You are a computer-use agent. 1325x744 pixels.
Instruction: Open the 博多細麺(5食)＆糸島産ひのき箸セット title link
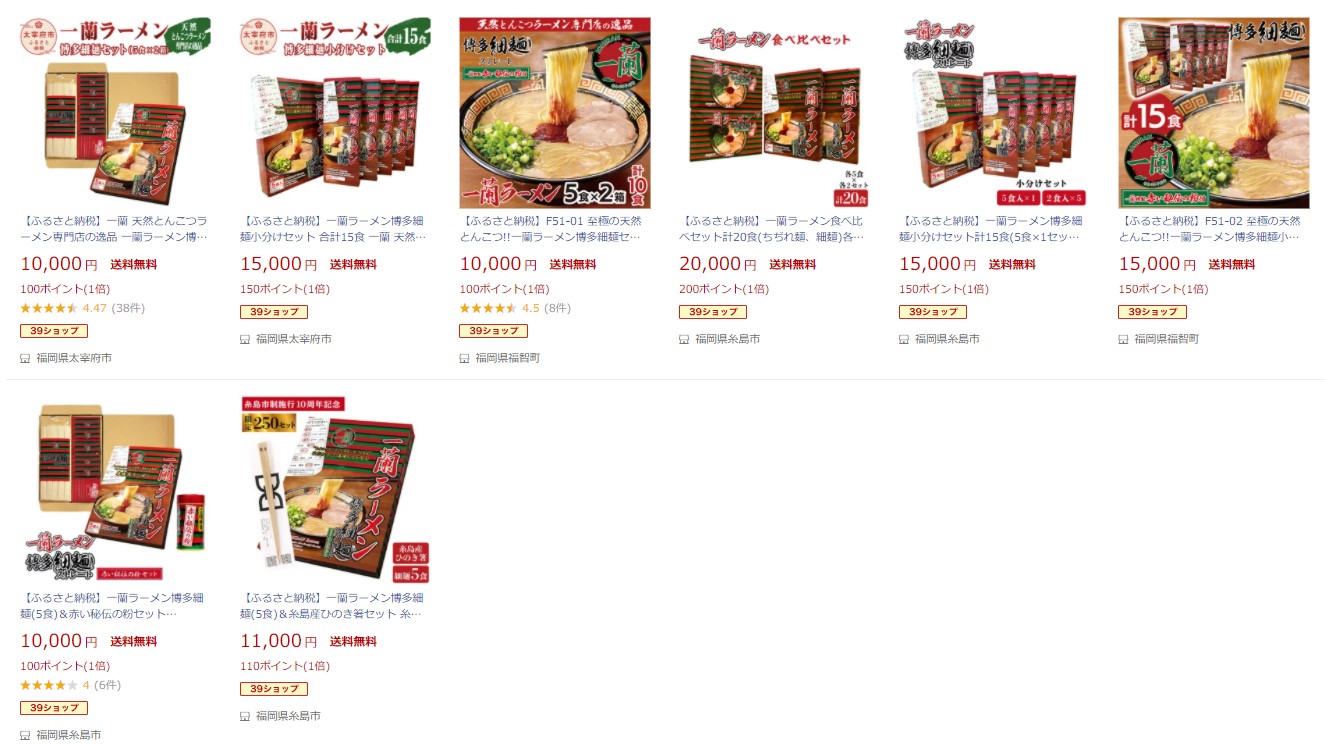pyautogui.click(x=331, y=606)
